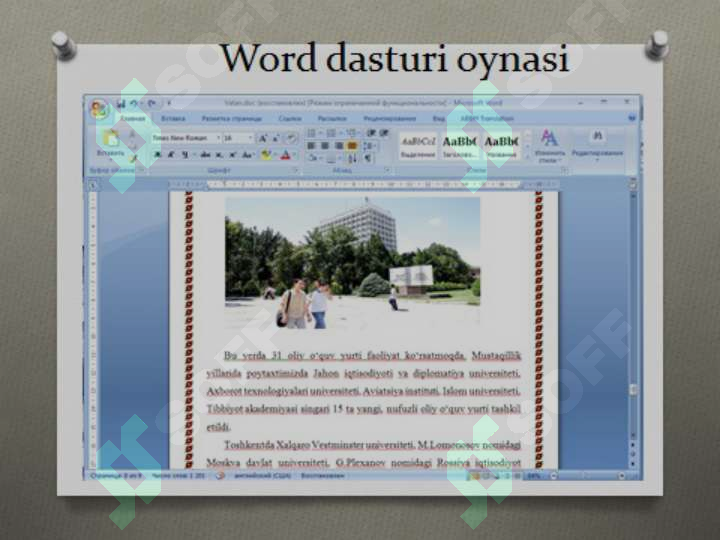
Task: Open the Line Spacing menu
Action: [368, 146]
